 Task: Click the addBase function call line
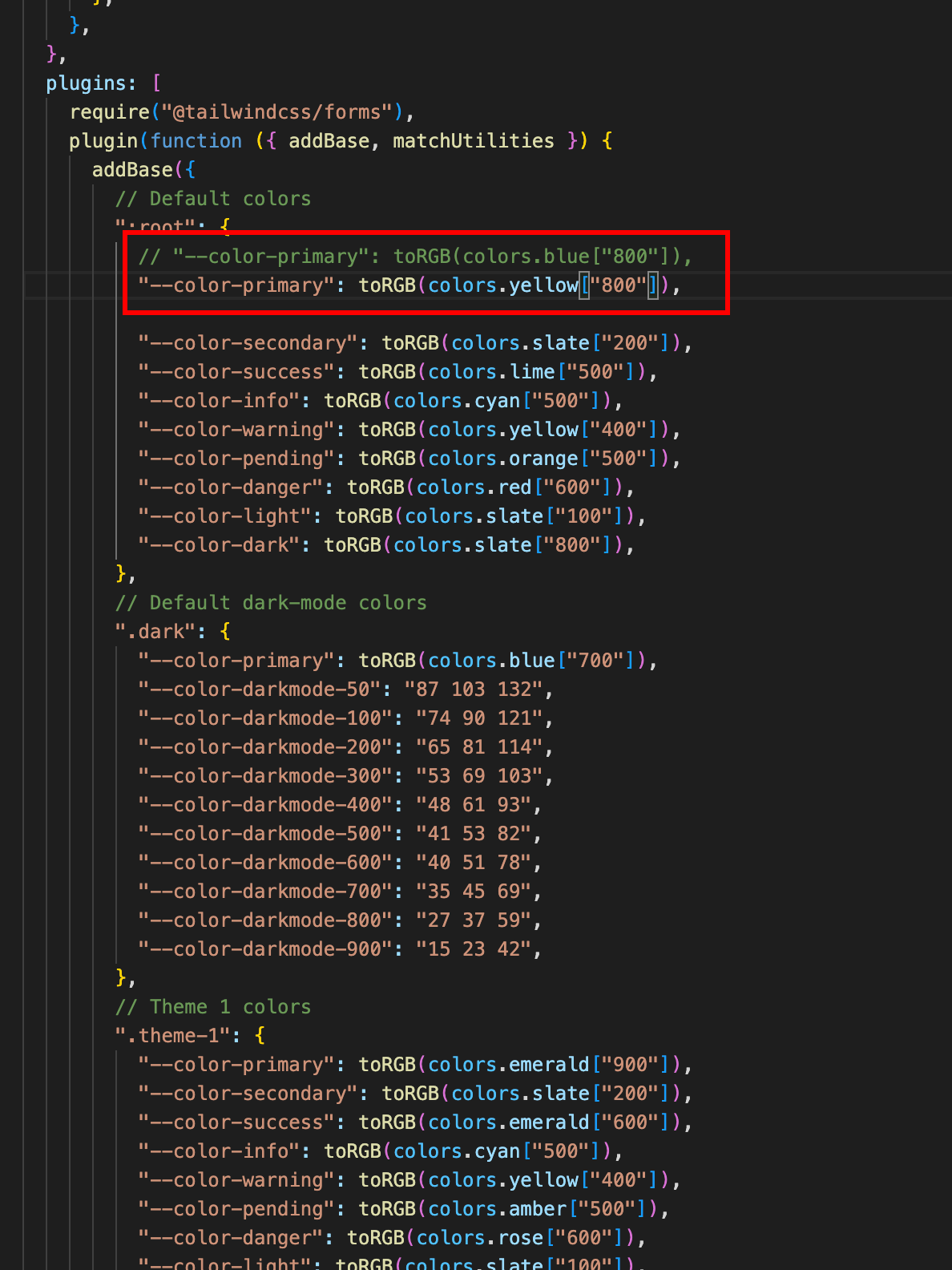(132, 170)
